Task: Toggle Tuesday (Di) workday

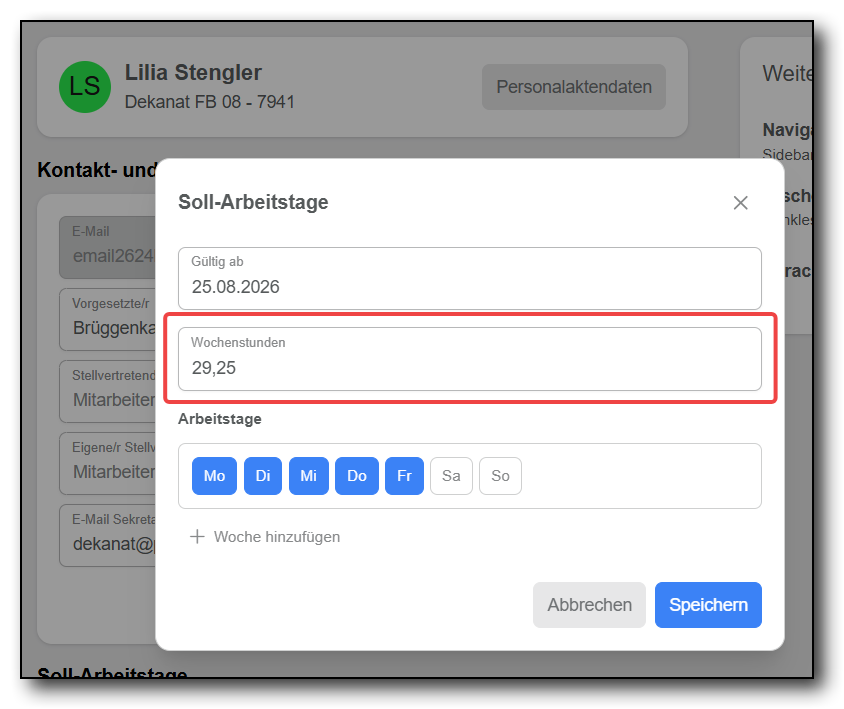Action: (x=263, y=476)
